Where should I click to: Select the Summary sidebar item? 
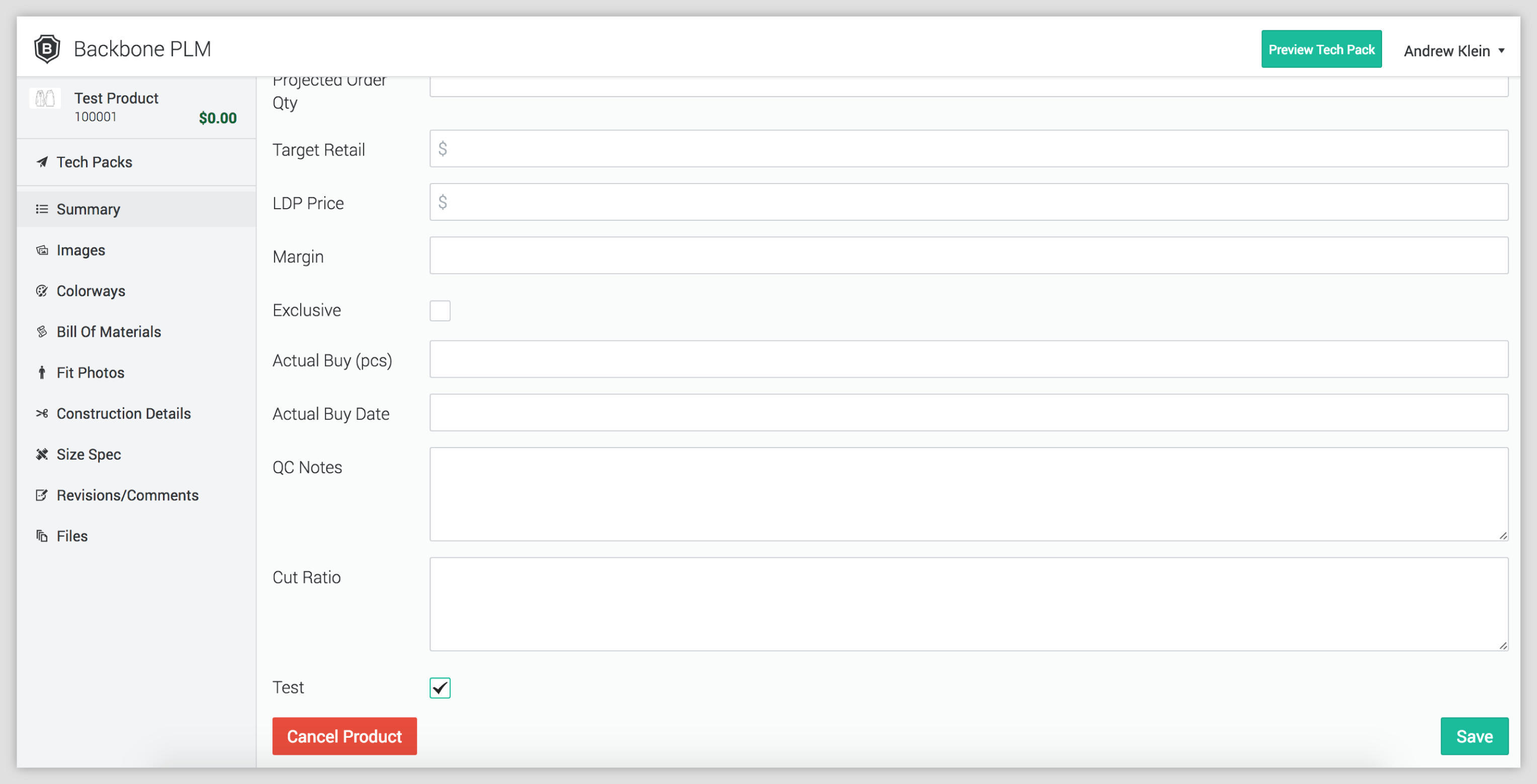pos(89,209)
